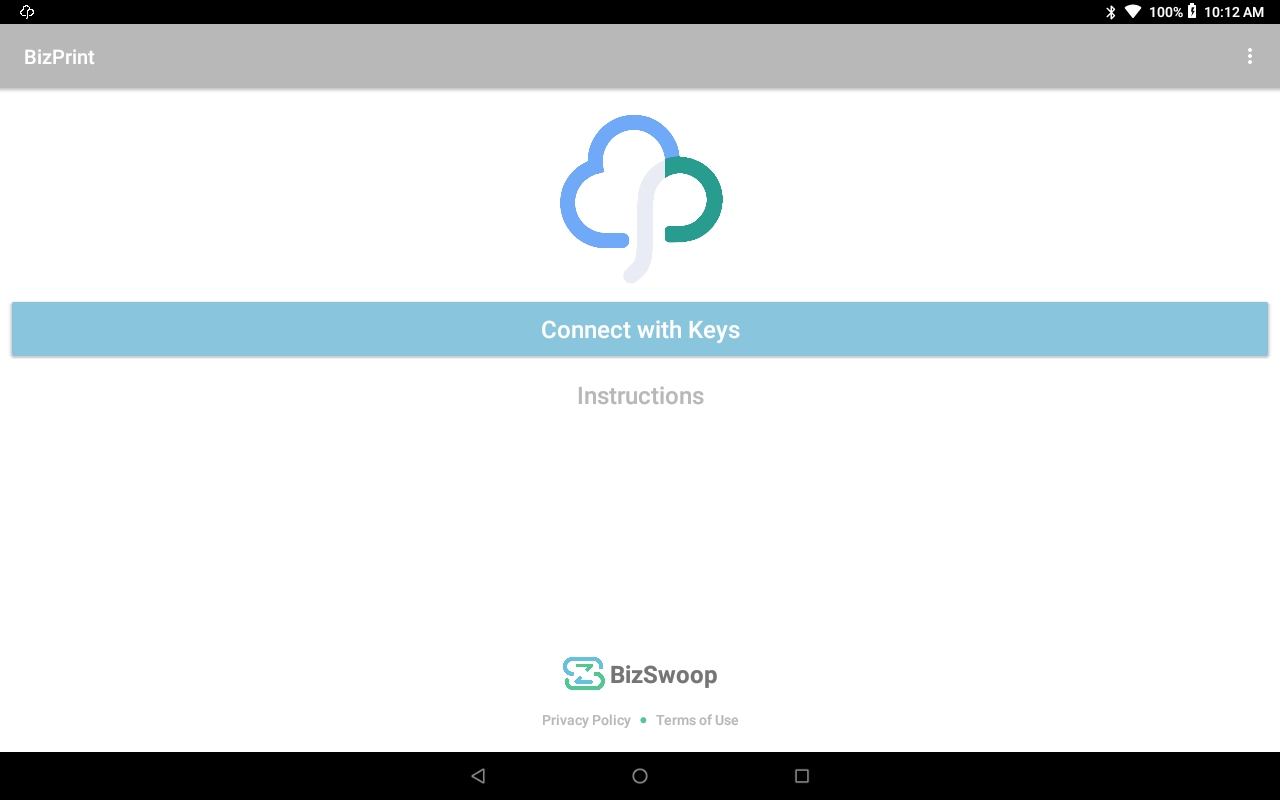Open the Instructions link

(x=640, y=396)
